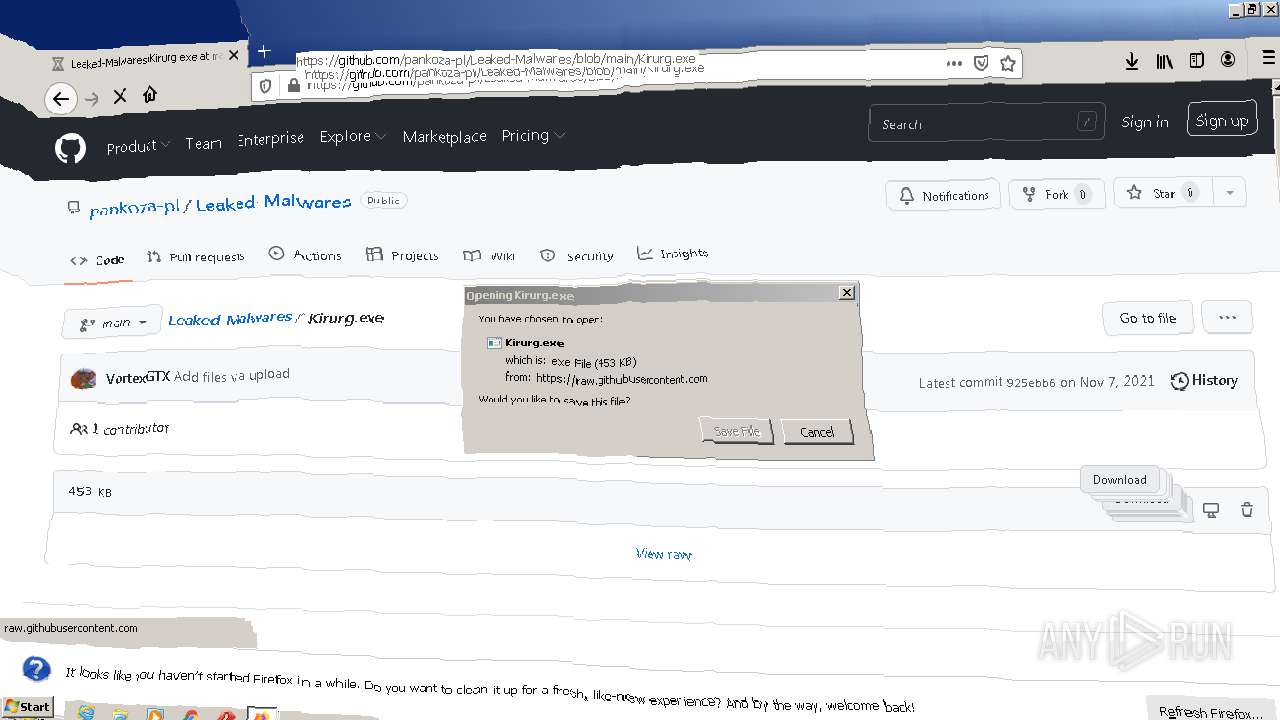Open the Firefox account icon
This screenshot has height=720, width=1280.
pos(1228,60)
